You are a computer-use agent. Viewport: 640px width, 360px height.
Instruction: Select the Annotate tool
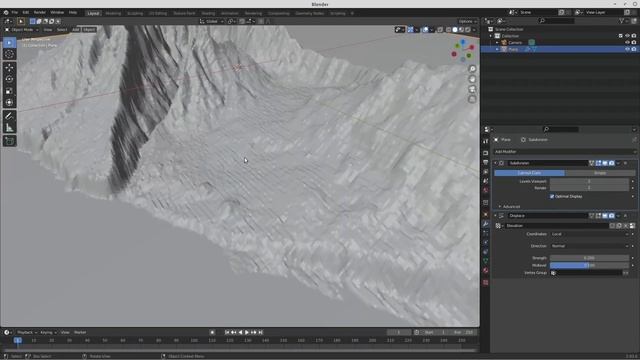pos(9,116)
